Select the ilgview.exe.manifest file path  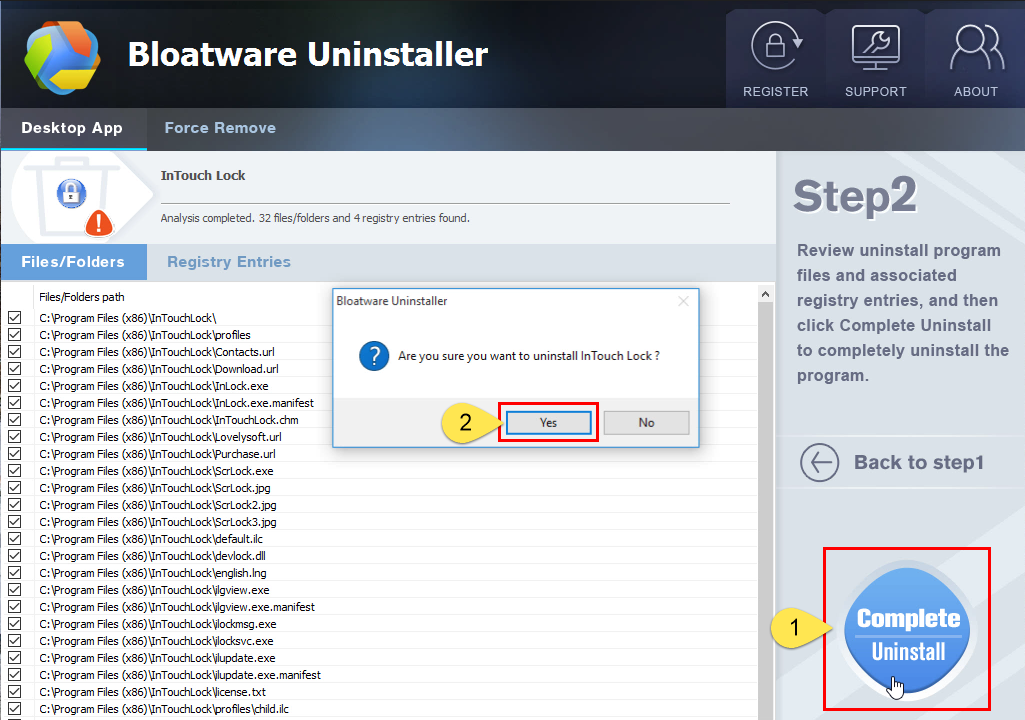click(177, 607)
